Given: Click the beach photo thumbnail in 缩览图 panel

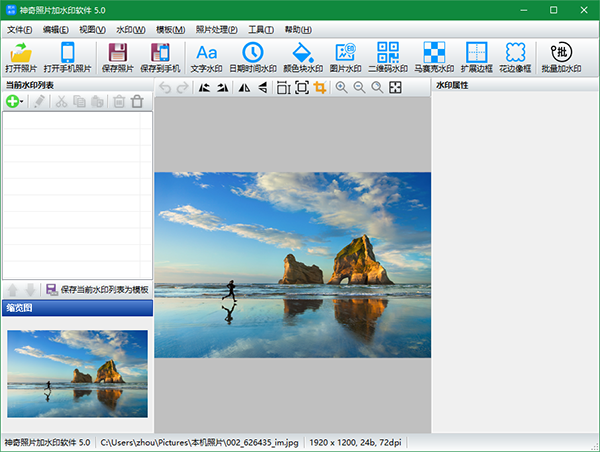Looking at the screenshot, I should coord(77,373).
